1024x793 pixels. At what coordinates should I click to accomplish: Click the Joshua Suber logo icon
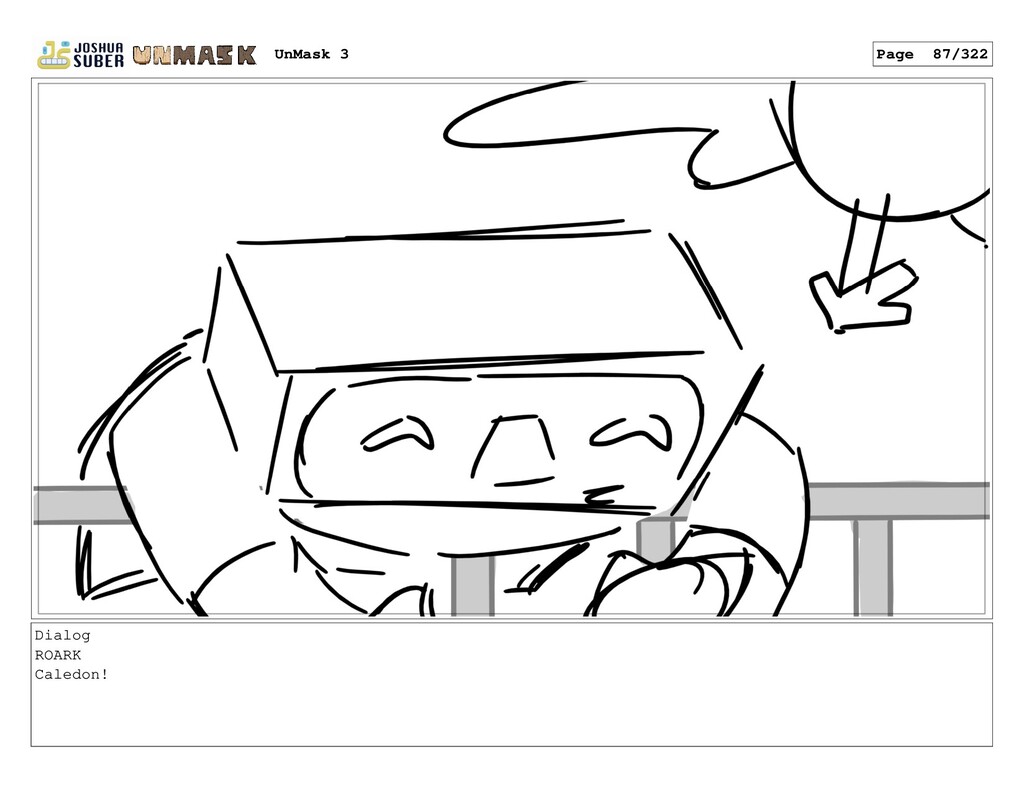click(x=80, y=55)
